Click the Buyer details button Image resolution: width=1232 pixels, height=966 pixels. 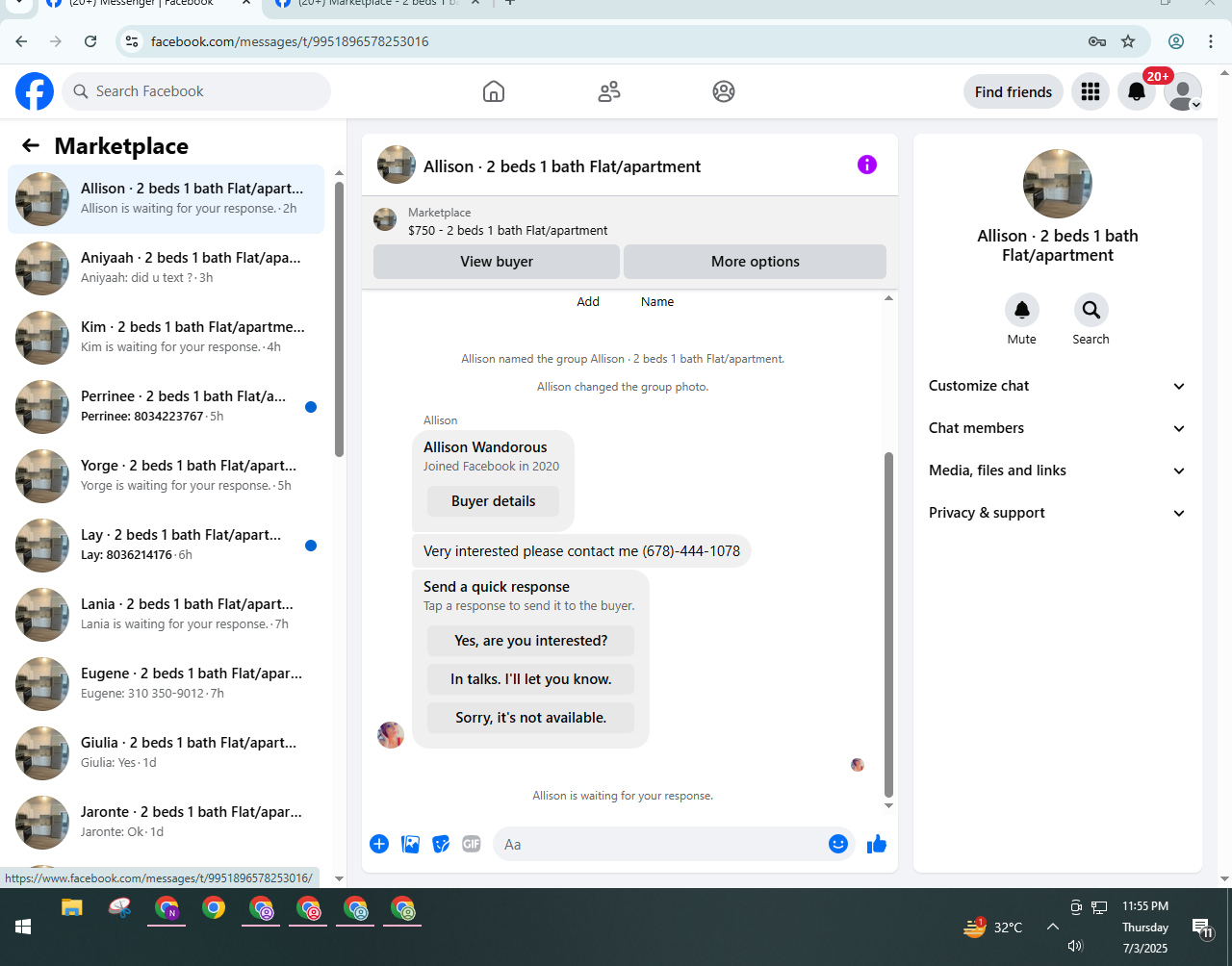(494, 501)
